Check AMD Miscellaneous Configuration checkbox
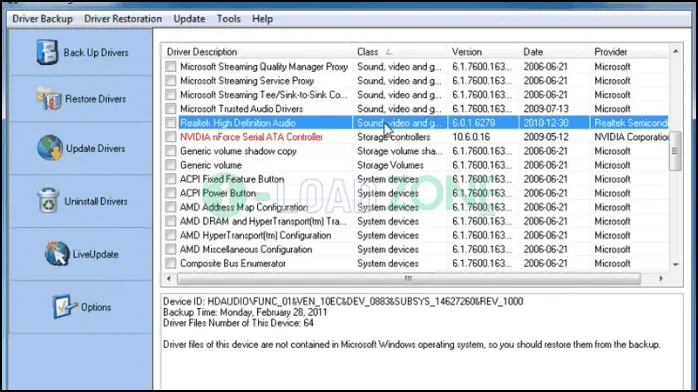698x392 pixels. coord(170,249)
